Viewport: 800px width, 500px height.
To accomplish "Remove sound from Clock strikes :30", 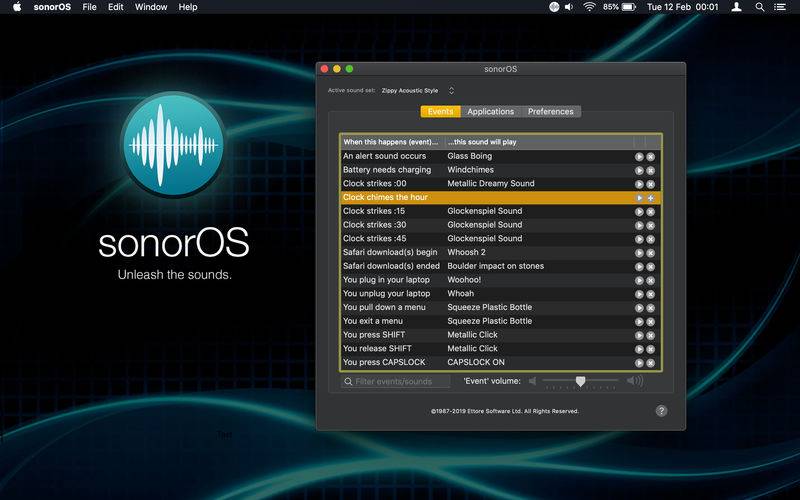I will point(651,226).
